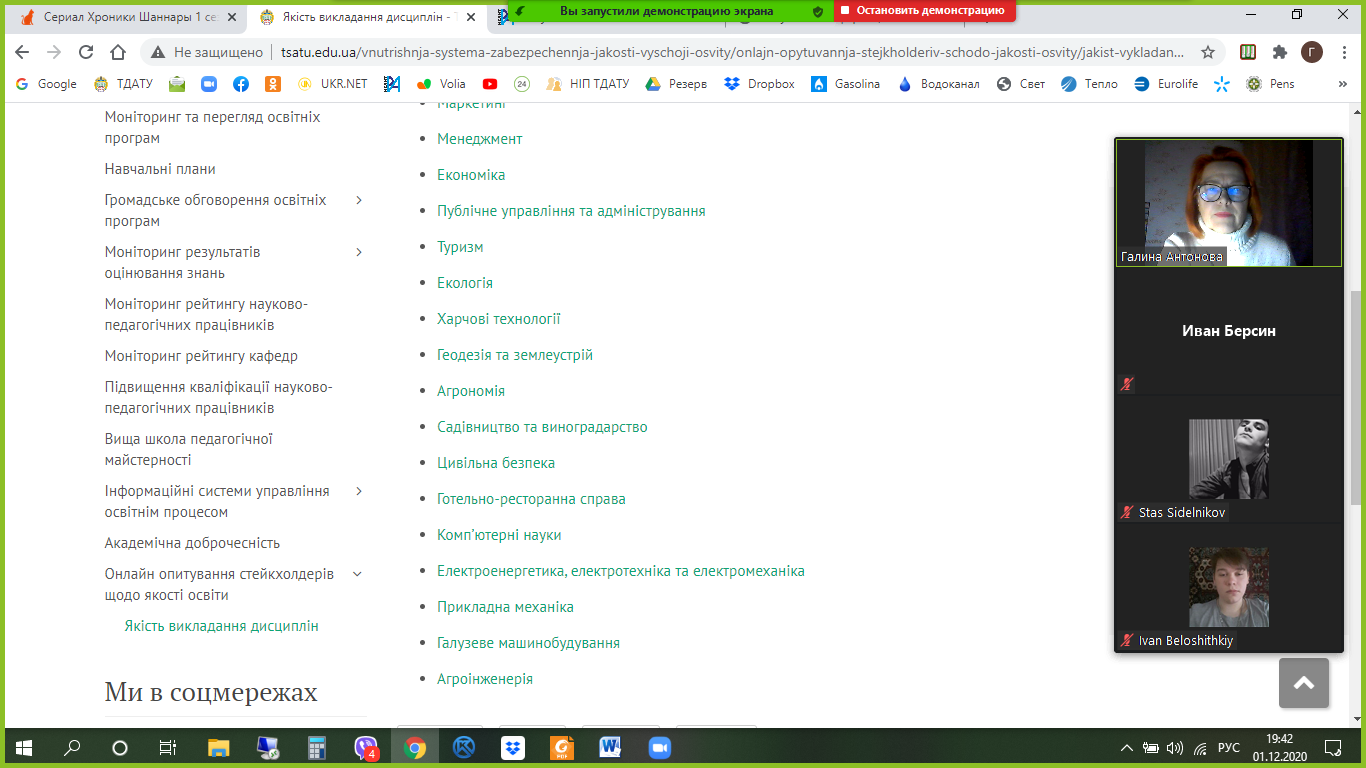Image resolution: width=1366 pixels, height=768 pixels.
Task: Select Ivan Beloshithkiy's video thumbnail
Action: coord(1228,588)
